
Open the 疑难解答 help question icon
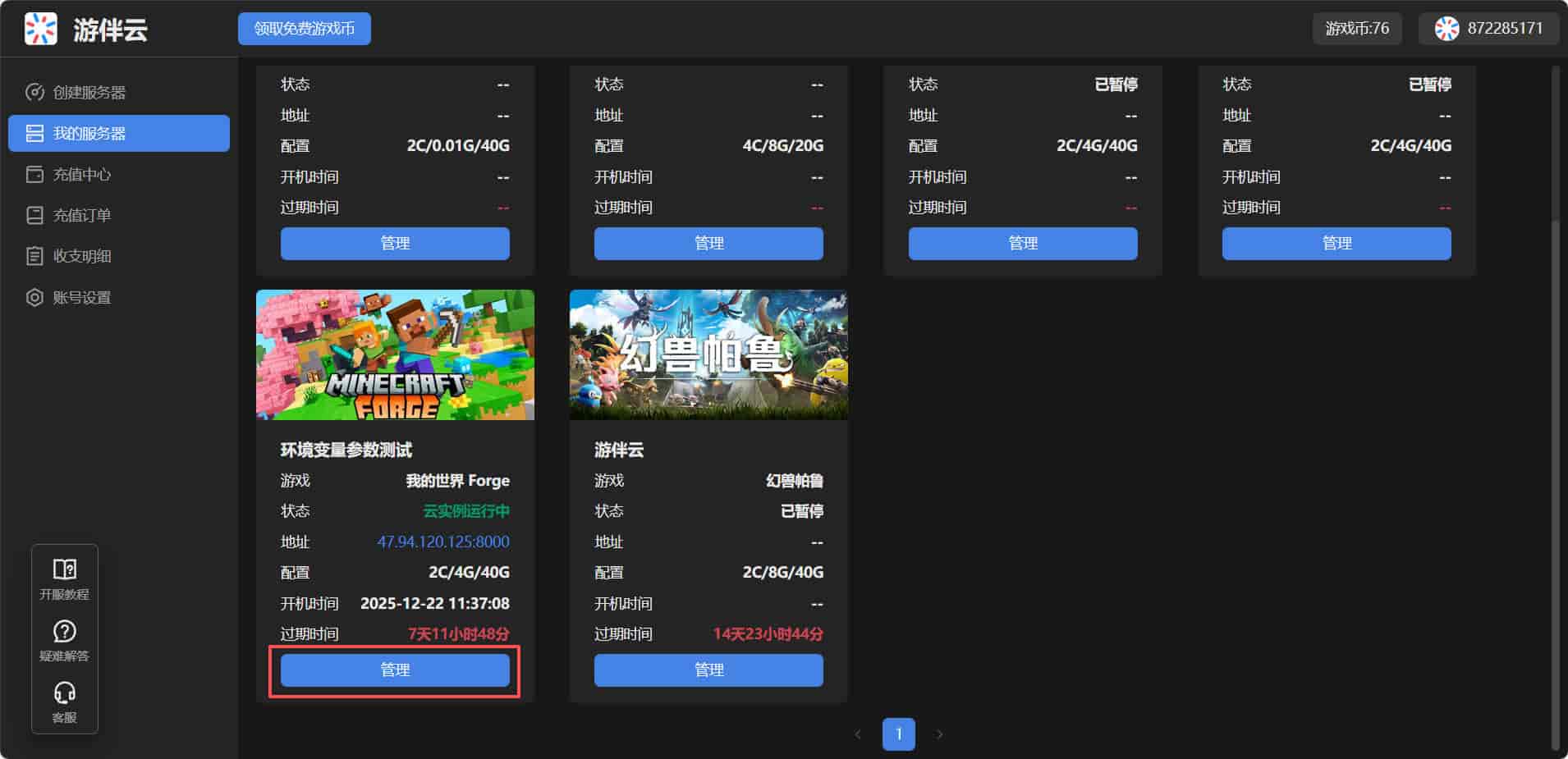(64, 631)
